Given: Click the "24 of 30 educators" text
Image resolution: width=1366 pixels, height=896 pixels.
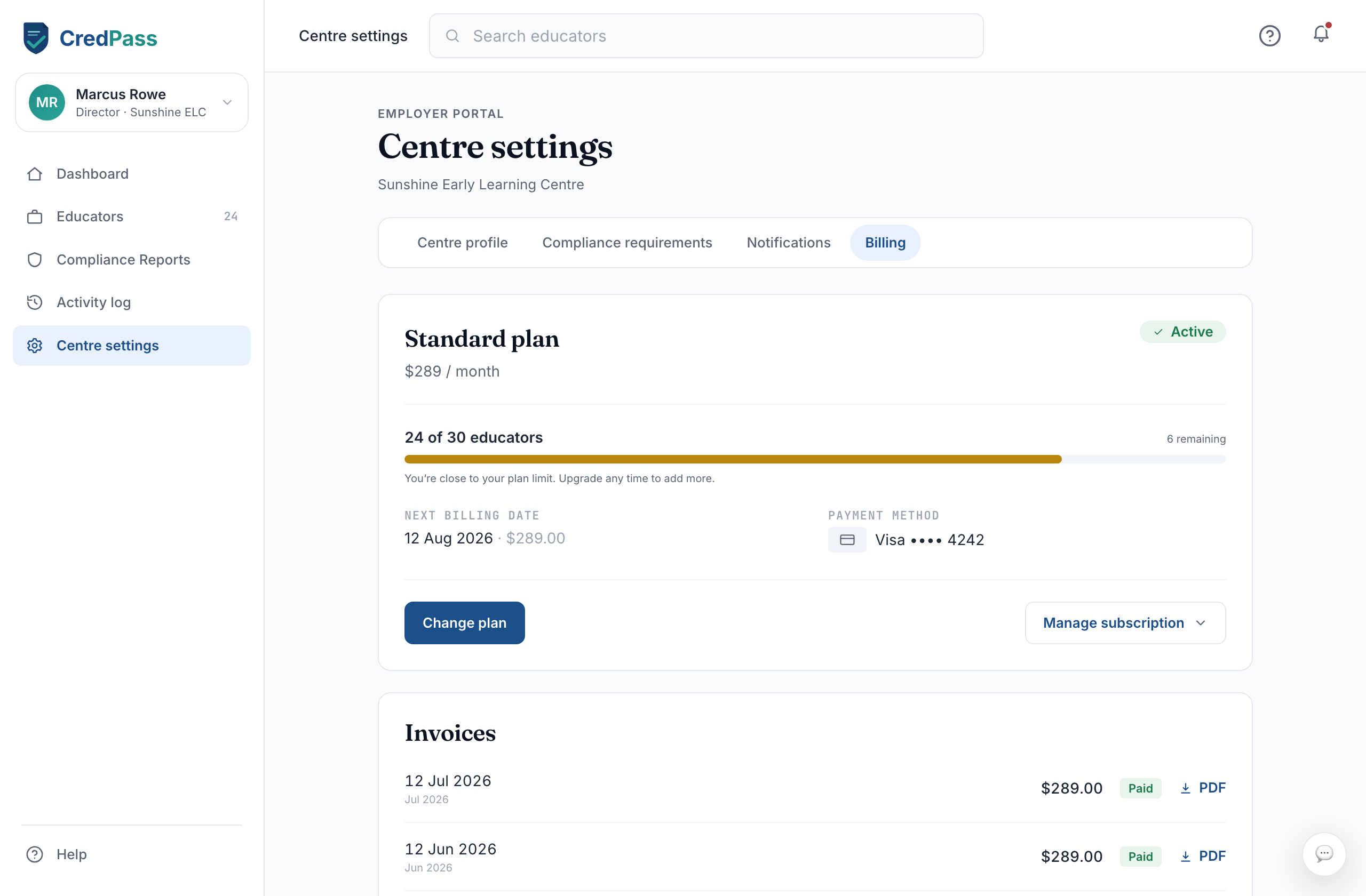Looking at the screenshot, I should (x=473, y=437).
